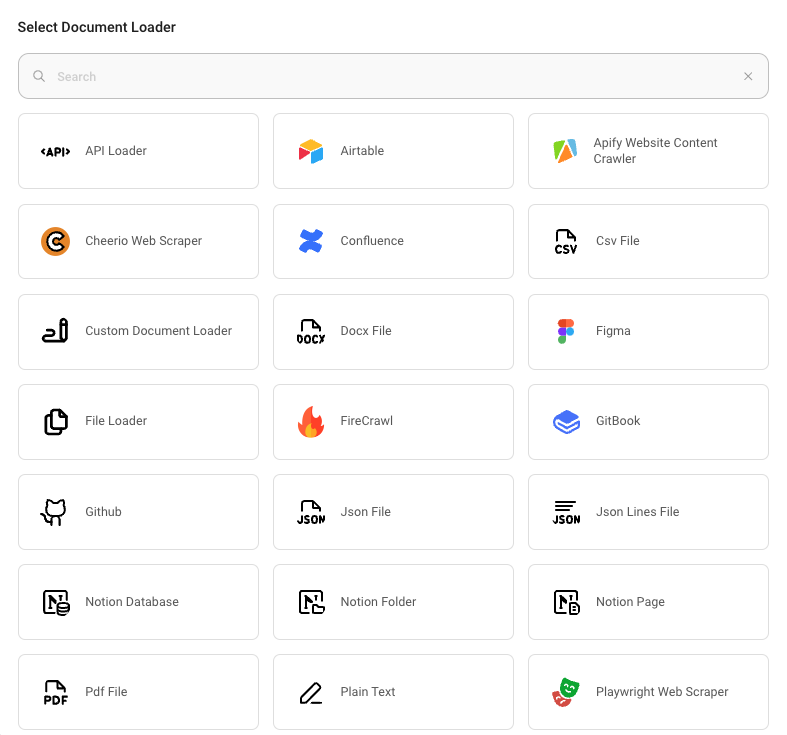
Task: Pick the File Loader label
Action: (116, 421)
